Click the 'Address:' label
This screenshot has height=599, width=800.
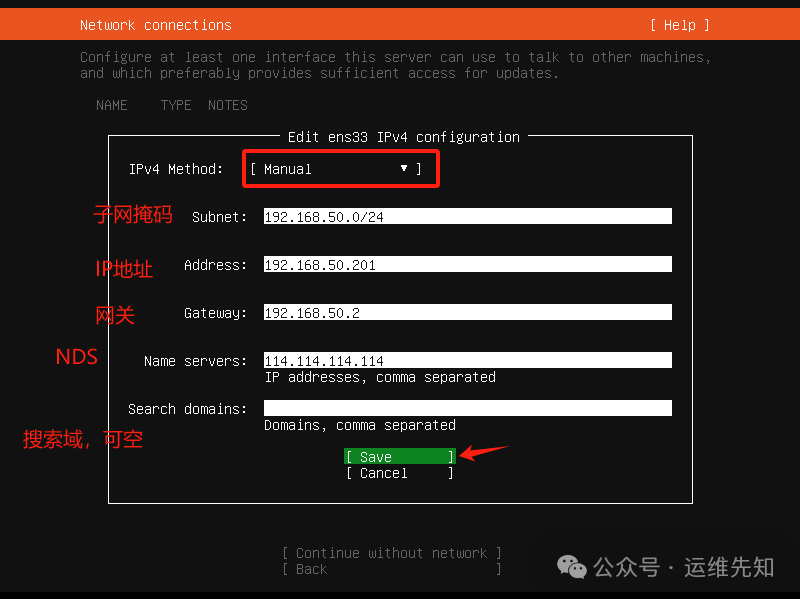pyautogui.click(x=215, y=265)
